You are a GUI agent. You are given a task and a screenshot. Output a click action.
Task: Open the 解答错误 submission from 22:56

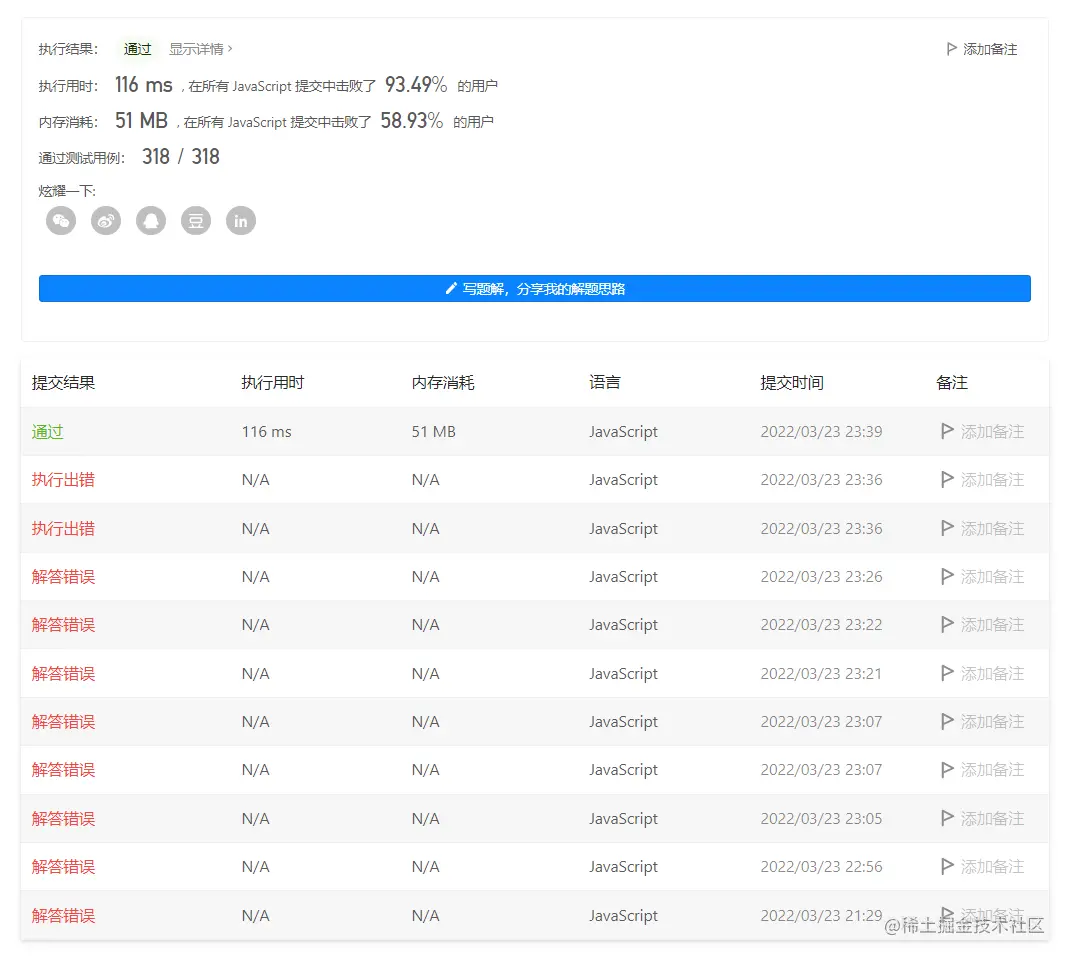click(63, 867)
